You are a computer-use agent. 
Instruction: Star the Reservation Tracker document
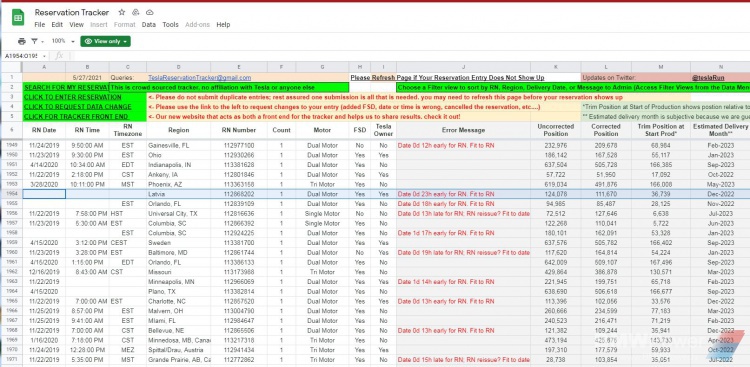click(121, 12)
